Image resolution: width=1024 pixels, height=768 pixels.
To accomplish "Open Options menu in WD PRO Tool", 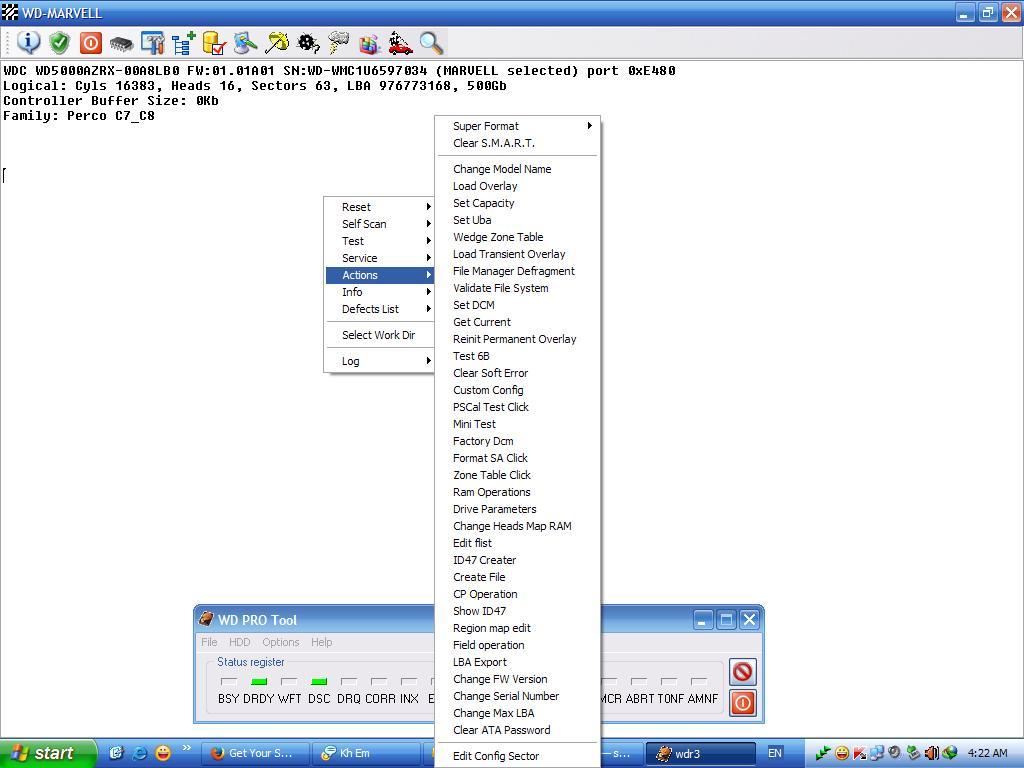I will click(281, 642).
